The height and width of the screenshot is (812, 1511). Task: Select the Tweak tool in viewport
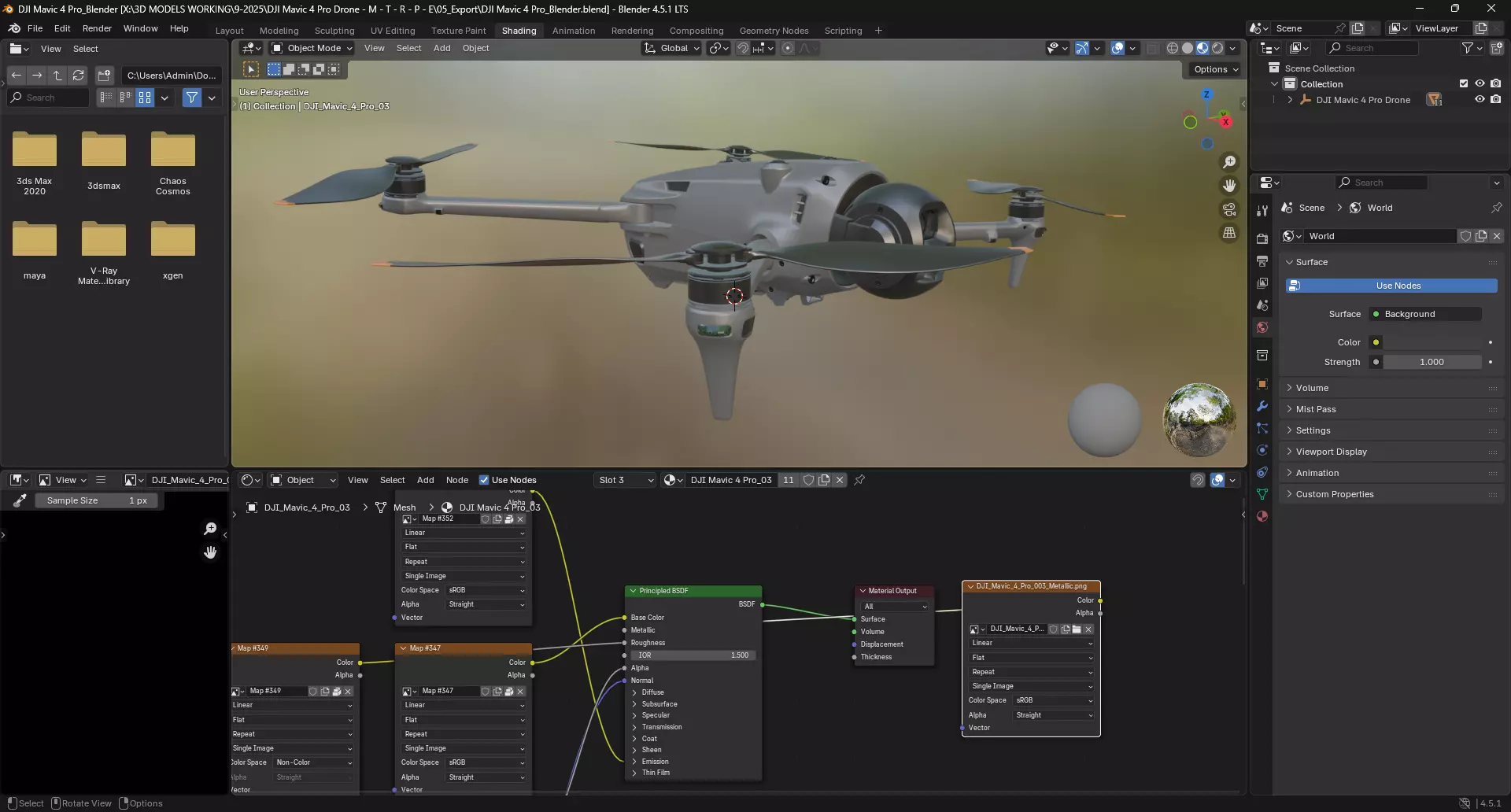tap(251, 69)
